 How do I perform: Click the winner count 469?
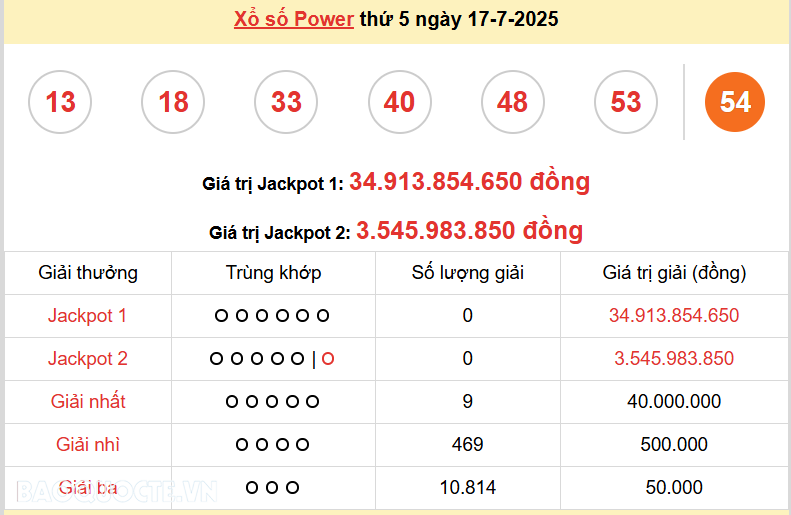pyautogui.click(x=468, y=444)
